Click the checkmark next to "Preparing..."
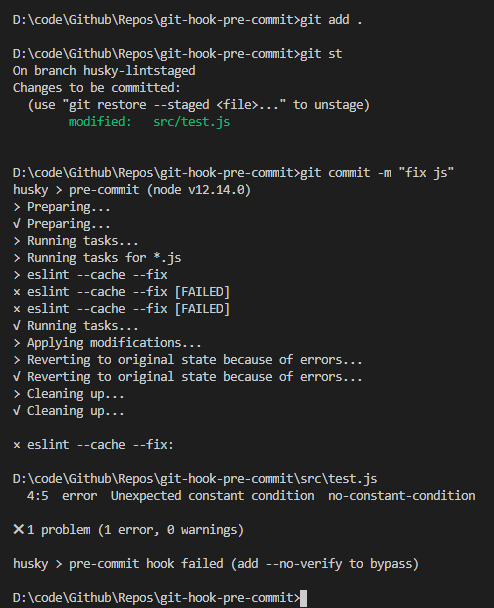 17,223
